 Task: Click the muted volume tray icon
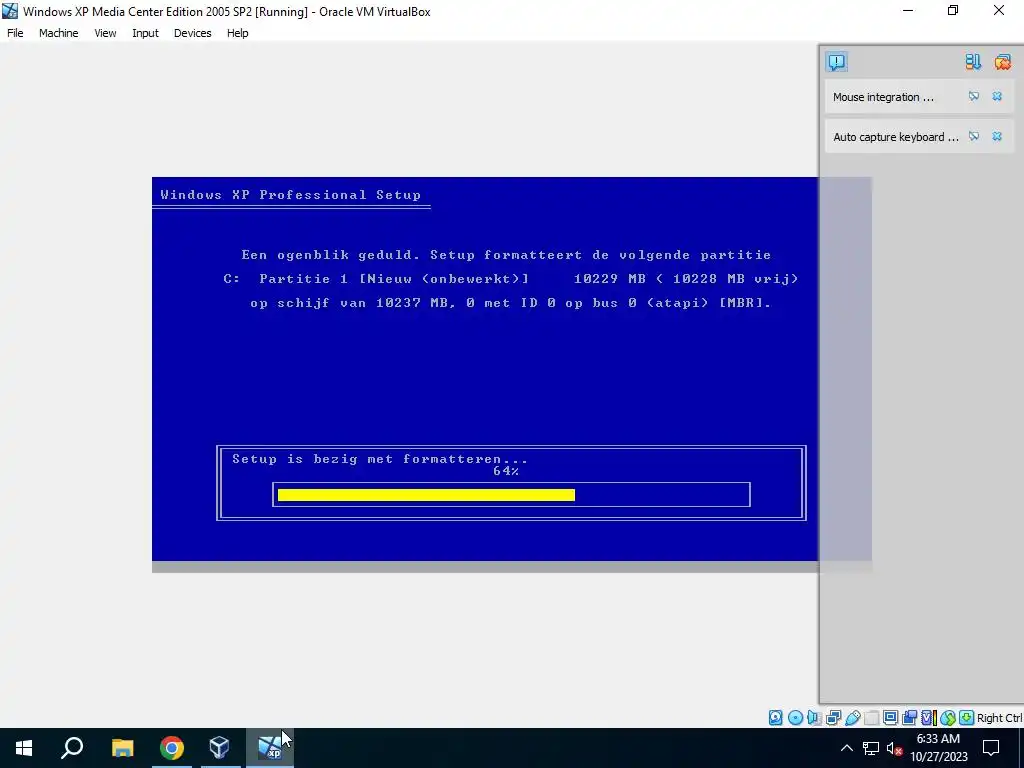pos(895,748)
